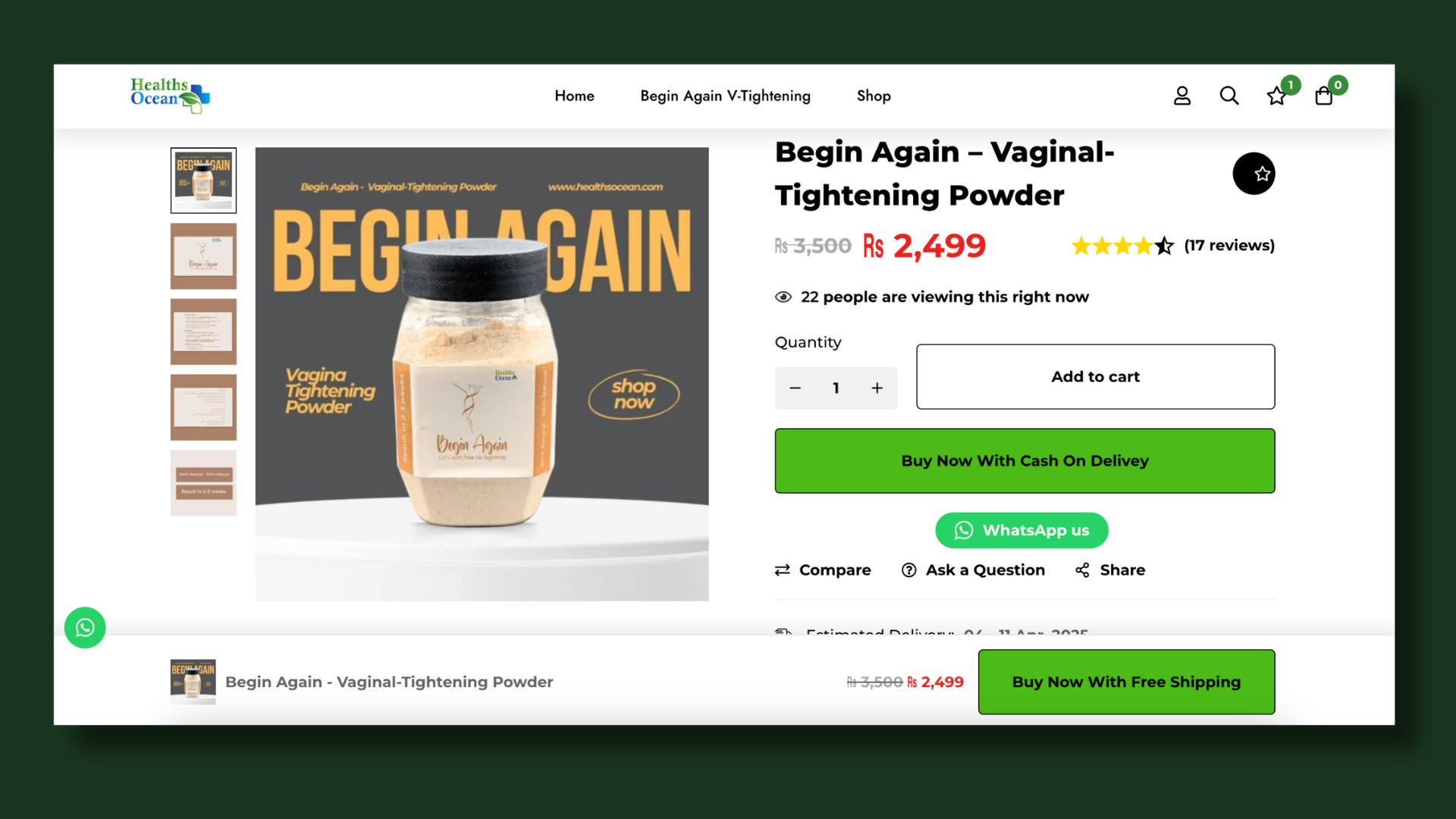1456x819 pixels.
Task: Open Begin Again V-Tightening menu item
Action: tap(726, 96)
